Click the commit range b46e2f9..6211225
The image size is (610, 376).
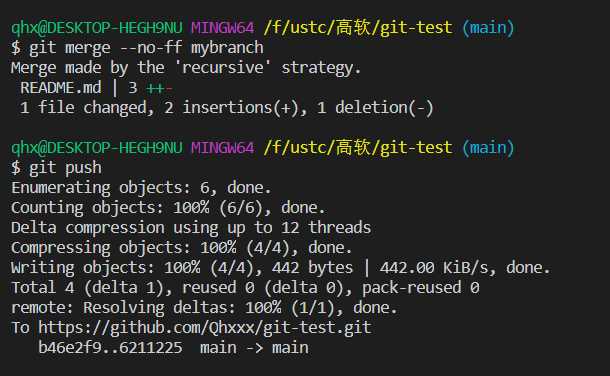click(x=110, y=348)
